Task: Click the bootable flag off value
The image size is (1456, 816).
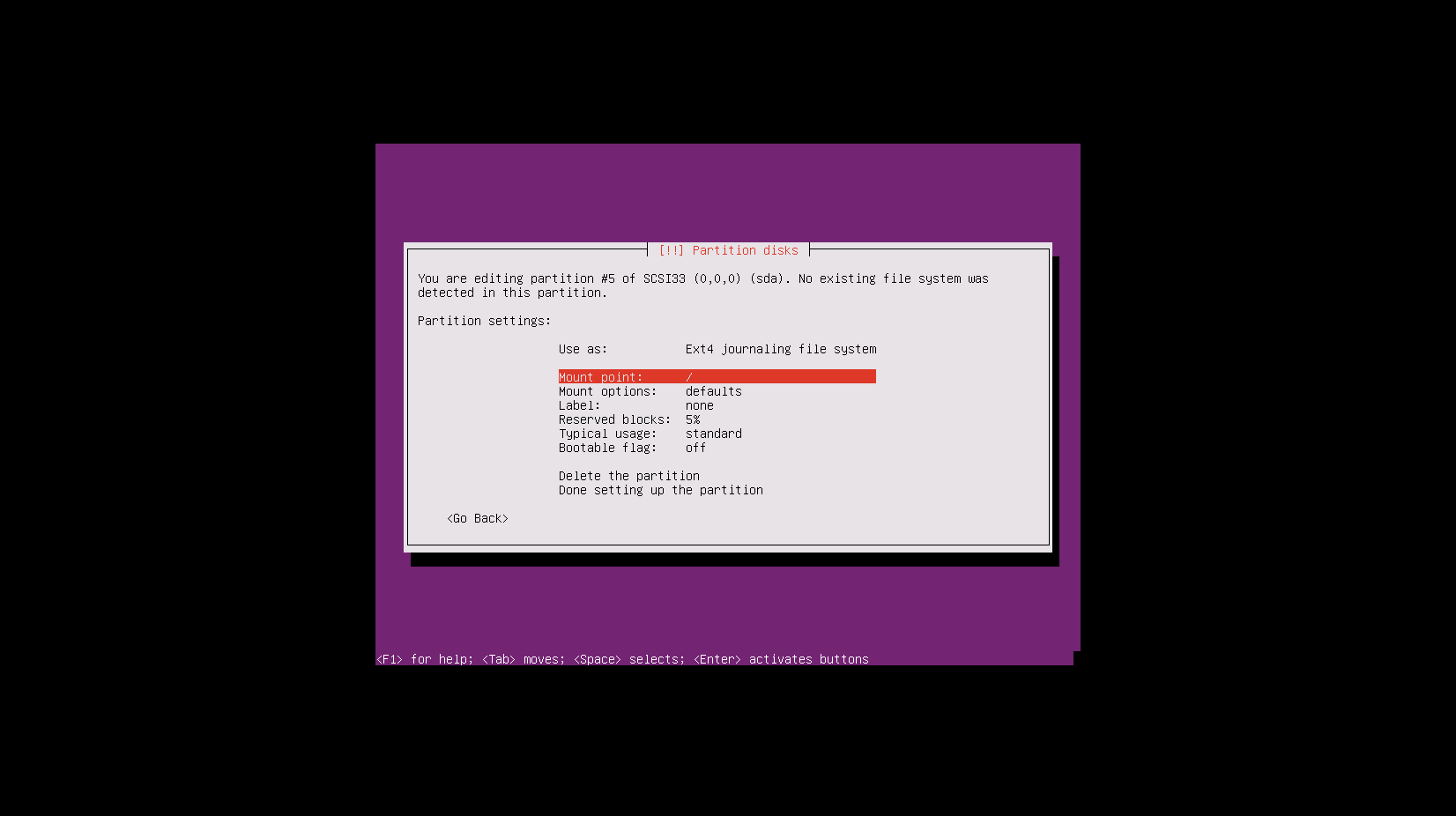Action: click(x=696, y=448)
